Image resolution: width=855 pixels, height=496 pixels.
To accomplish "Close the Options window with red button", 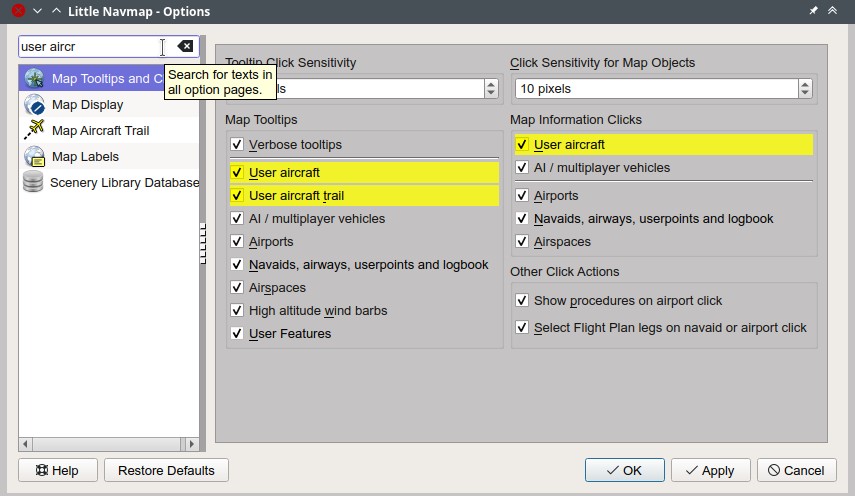I will tap(19, 10).
